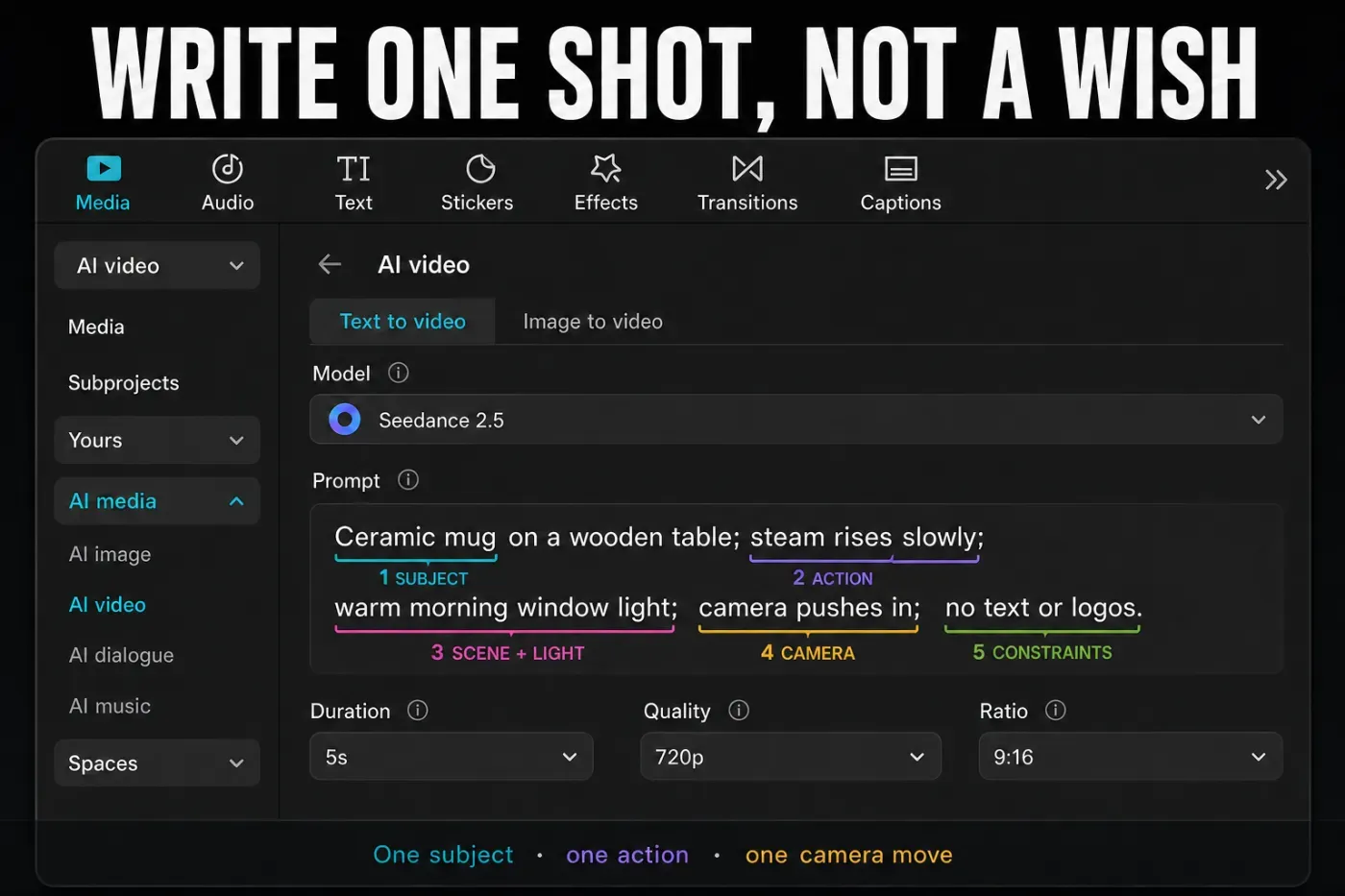This screenshot has height=896, width=1345.
Task: Open the AI video sidebar dropdown
Action: 158,266
